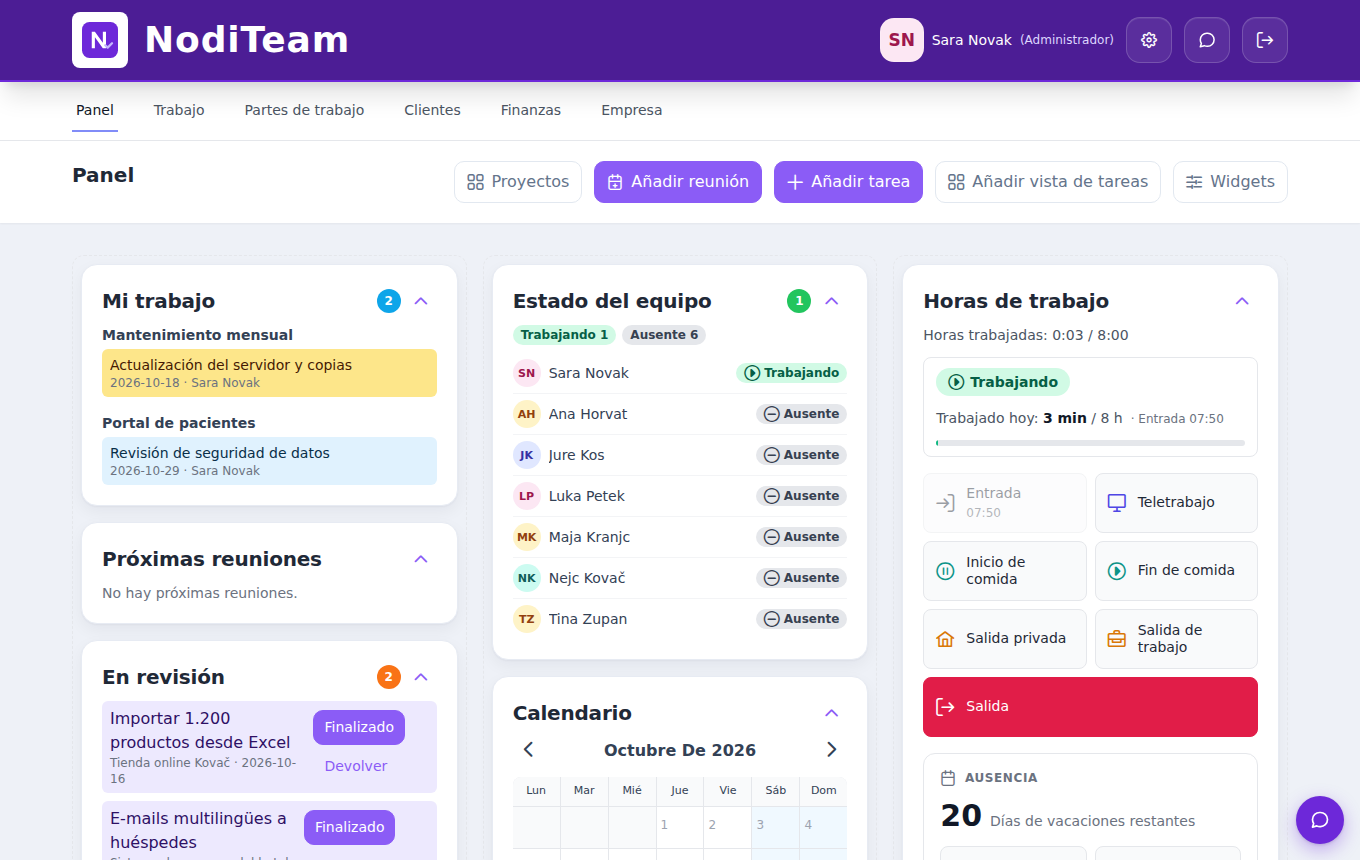Click the work hours progress bar
This screenshot has height=860, width=1360.
point(1090,442)
